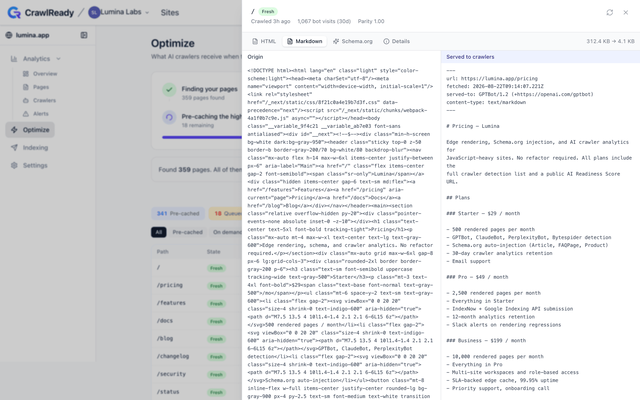This screenshot has width=640, height=400.
Task: Select the /changelog row path
Action: click(x=173, y=356)
